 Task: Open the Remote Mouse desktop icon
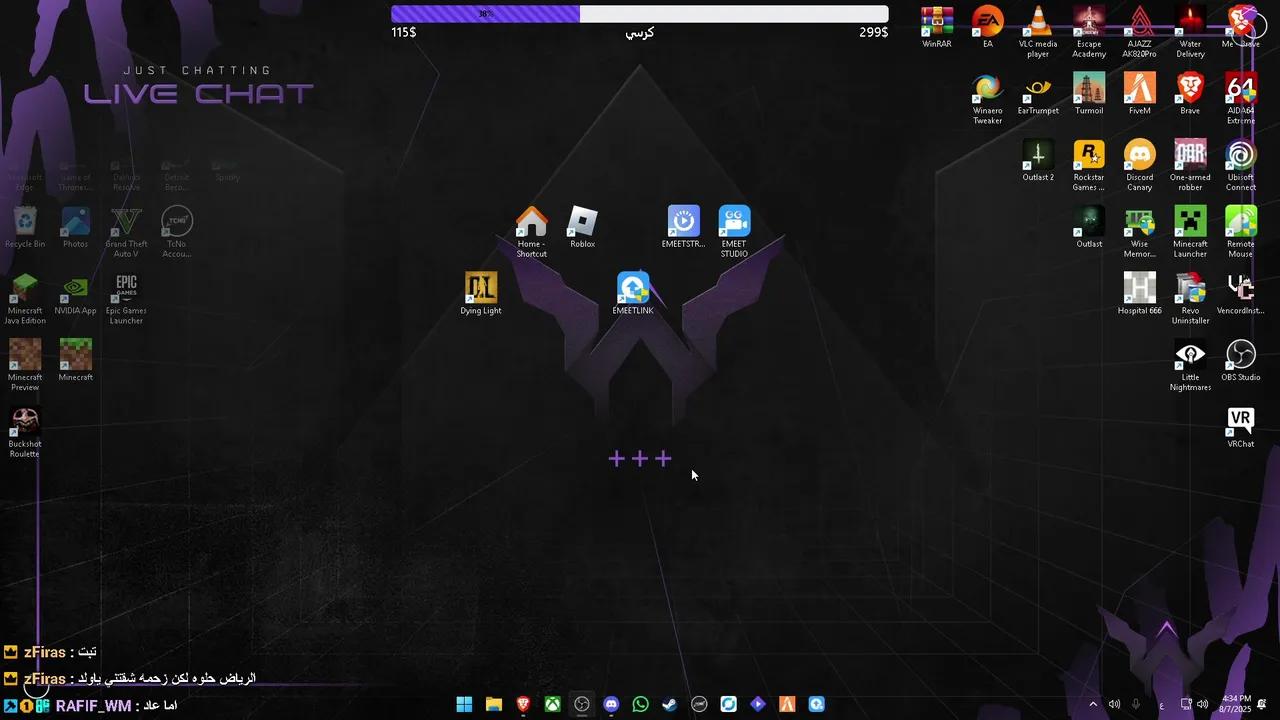(x=1241, y=232)
